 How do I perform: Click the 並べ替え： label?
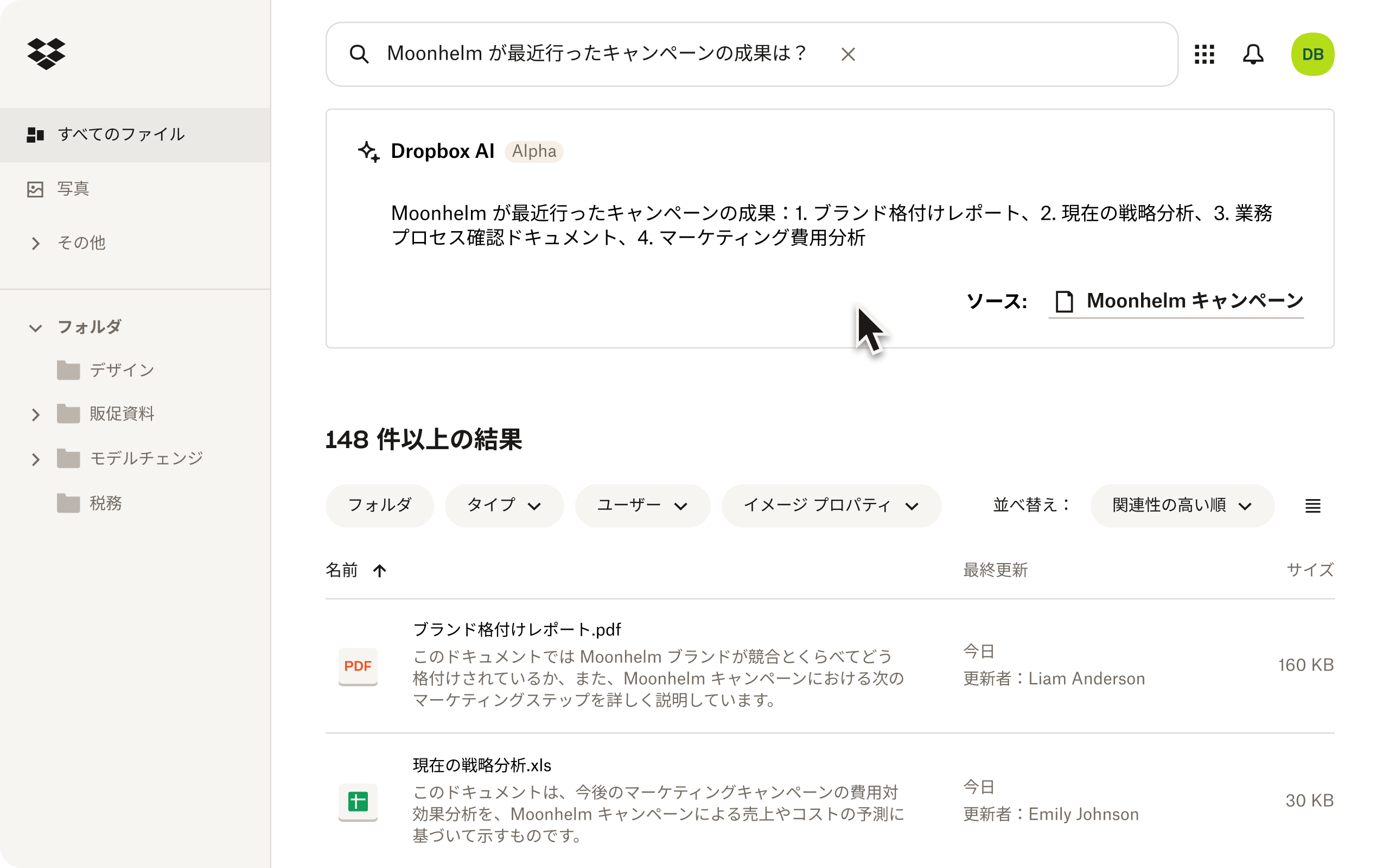pos(1032,505)
